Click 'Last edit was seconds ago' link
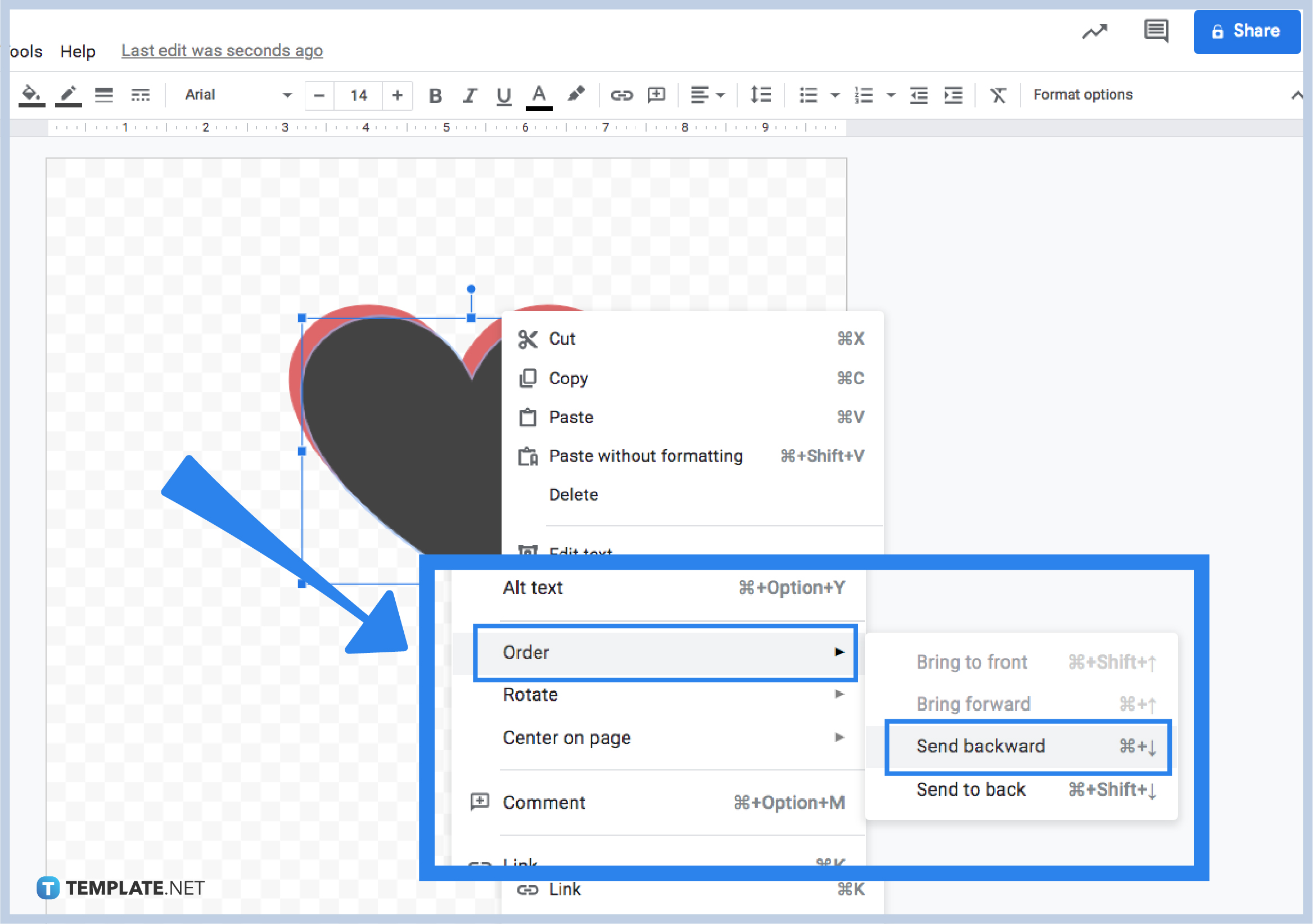This screenshot has height=924, width=1313. tap(222, 51)
